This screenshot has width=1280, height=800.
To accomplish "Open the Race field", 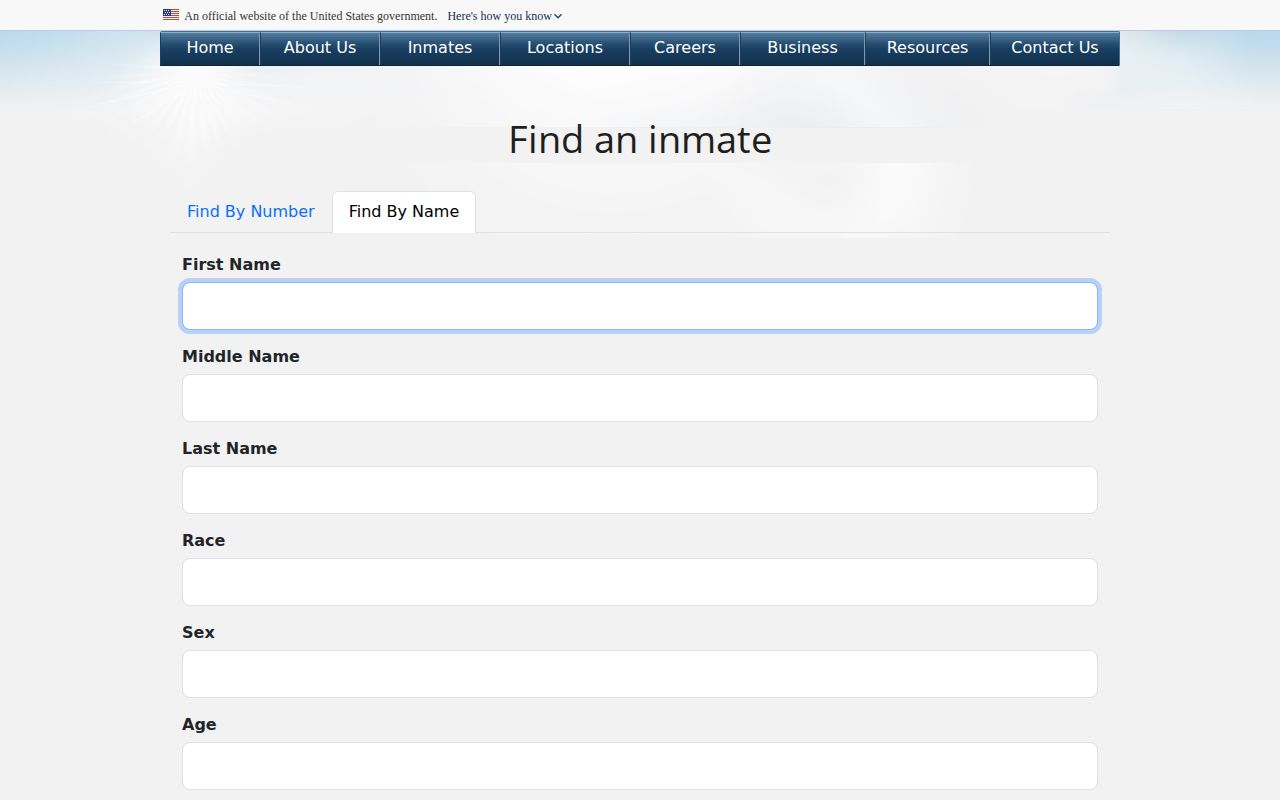I will coord(640,582).
